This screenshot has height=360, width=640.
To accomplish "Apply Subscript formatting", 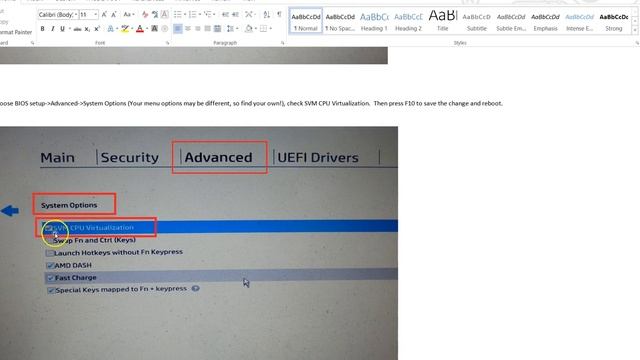I will 87,29.
